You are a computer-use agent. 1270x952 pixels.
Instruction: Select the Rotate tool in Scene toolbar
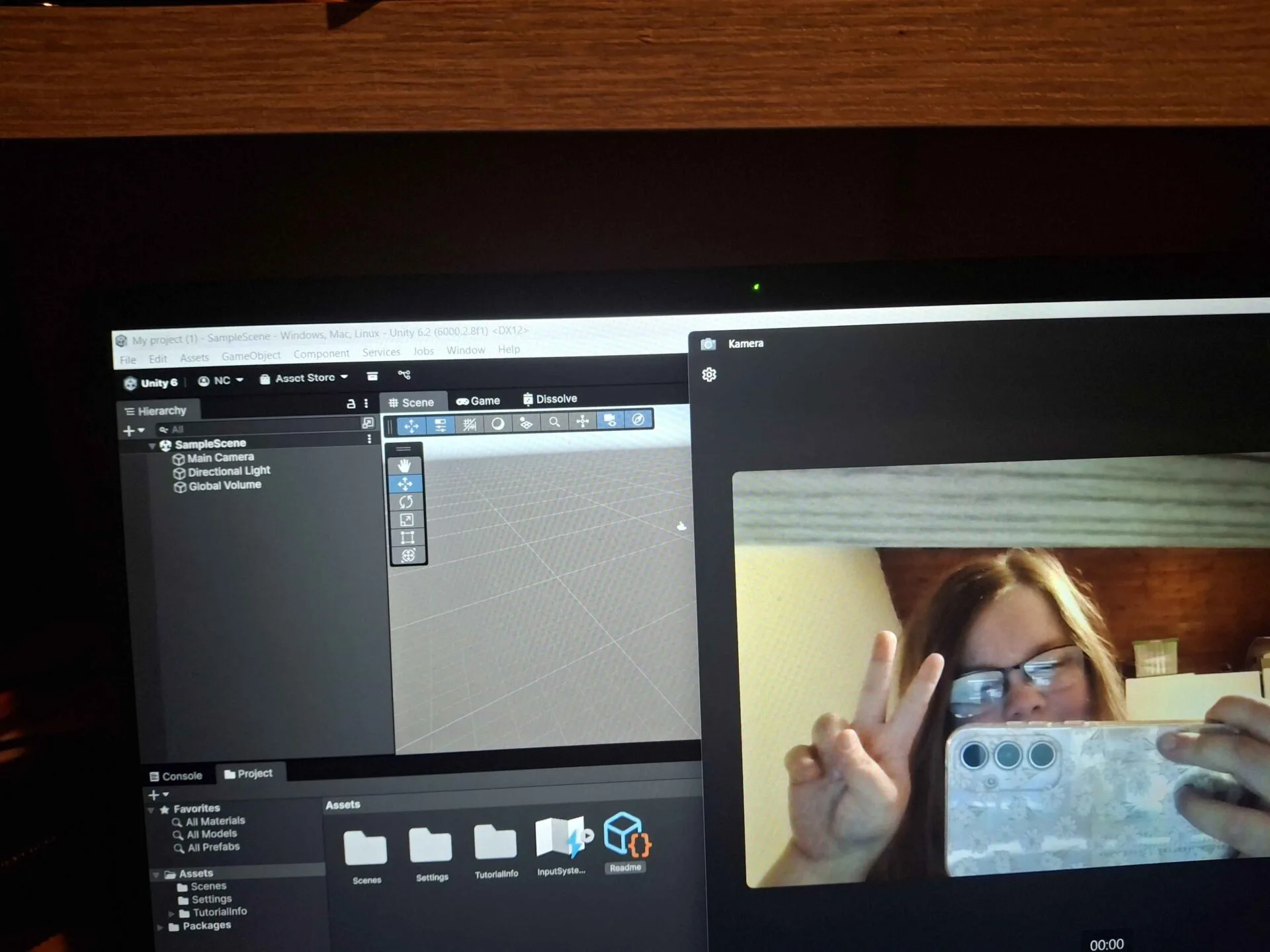pos(406,502)
